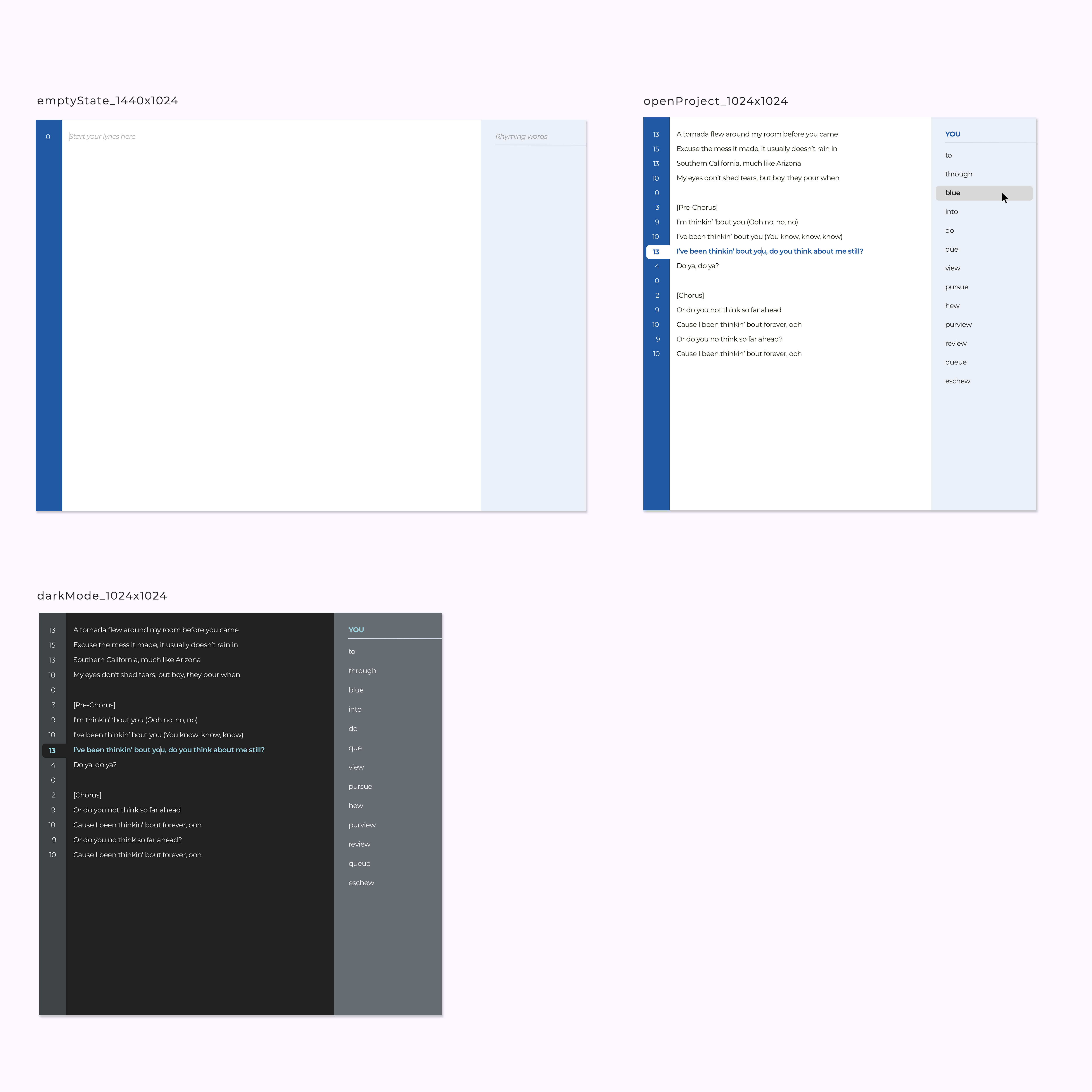Choose rhyme 'purview' in the light panel

coord(958,325)
